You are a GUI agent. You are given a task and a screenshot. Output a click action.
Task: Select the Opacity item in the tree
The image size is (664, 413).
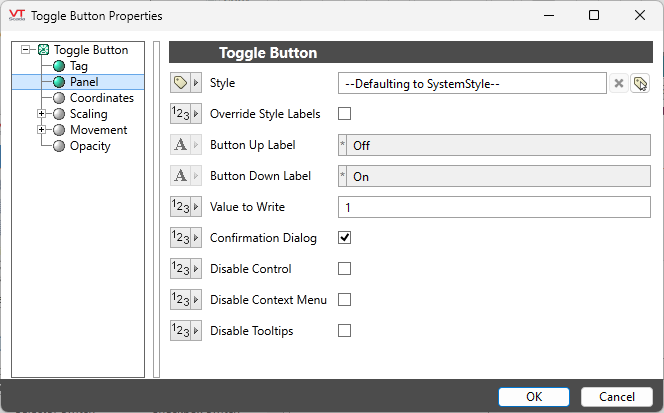point(90,146)
